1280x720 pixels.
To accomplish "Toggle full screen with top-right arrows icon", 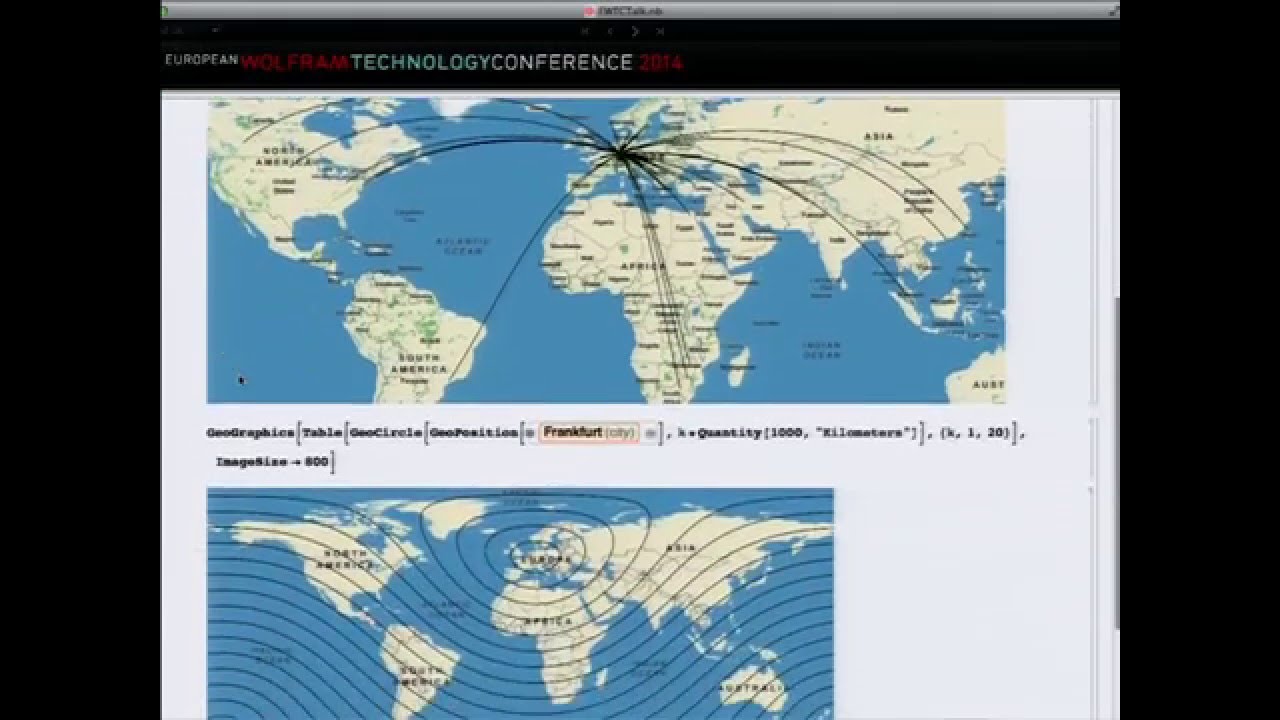I will tap(1113, 10).
